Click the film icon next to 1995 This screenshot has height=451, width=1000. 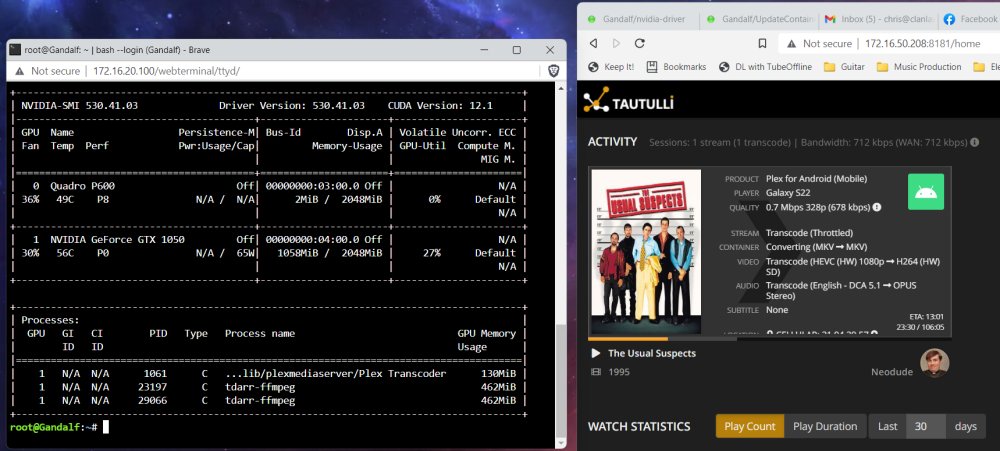(596, 371)
